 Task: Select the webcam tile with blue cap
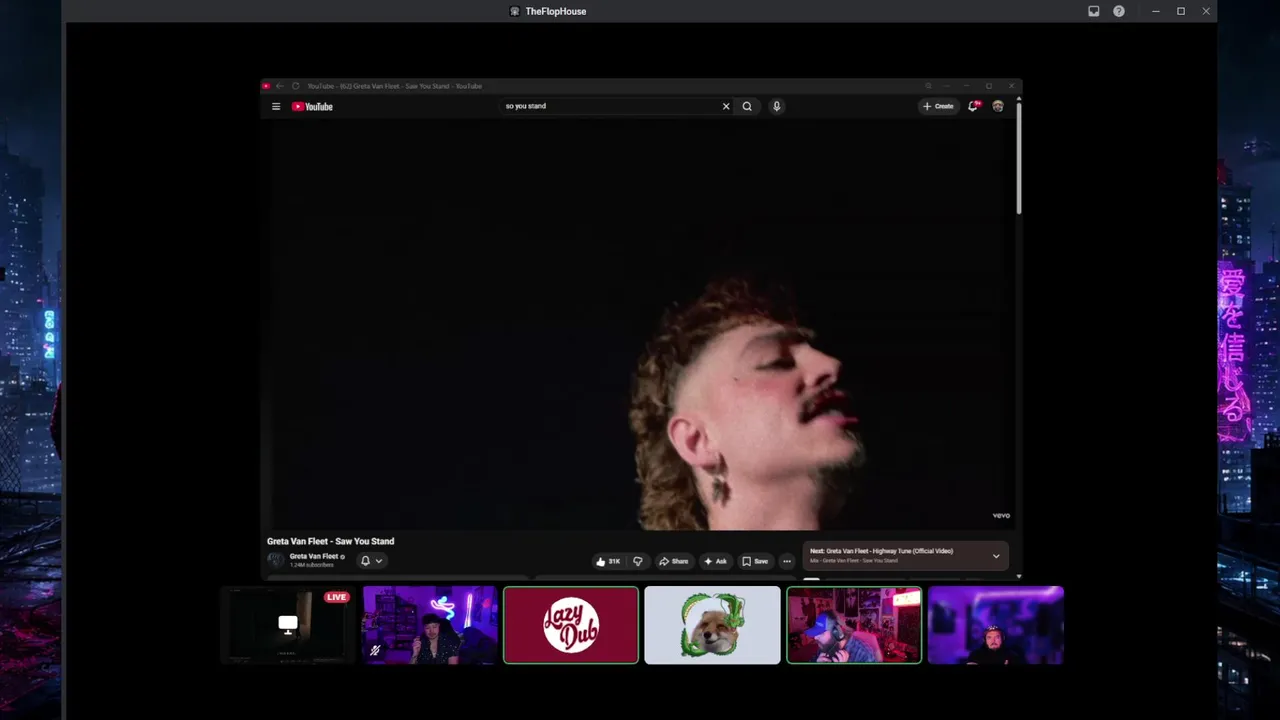(x=854, y=625)
